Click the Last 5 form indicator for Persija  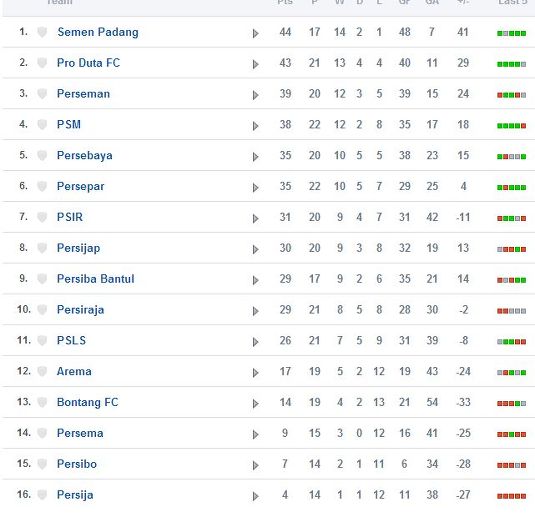click(x=511, y=496)
